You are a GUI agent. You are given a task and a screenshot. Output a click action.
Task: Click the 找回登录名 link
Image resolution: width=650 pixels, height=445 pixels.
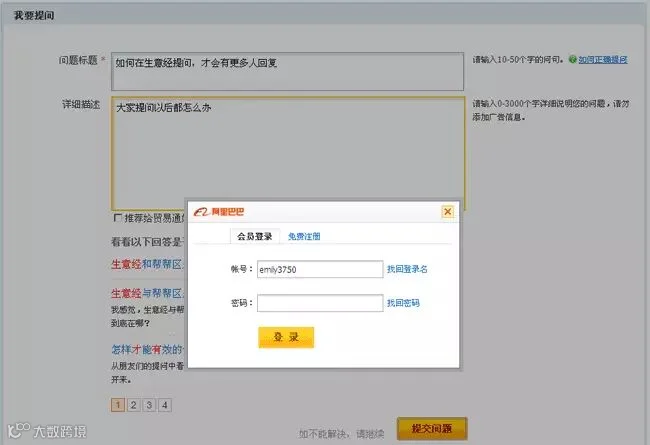tap(407, 269)
